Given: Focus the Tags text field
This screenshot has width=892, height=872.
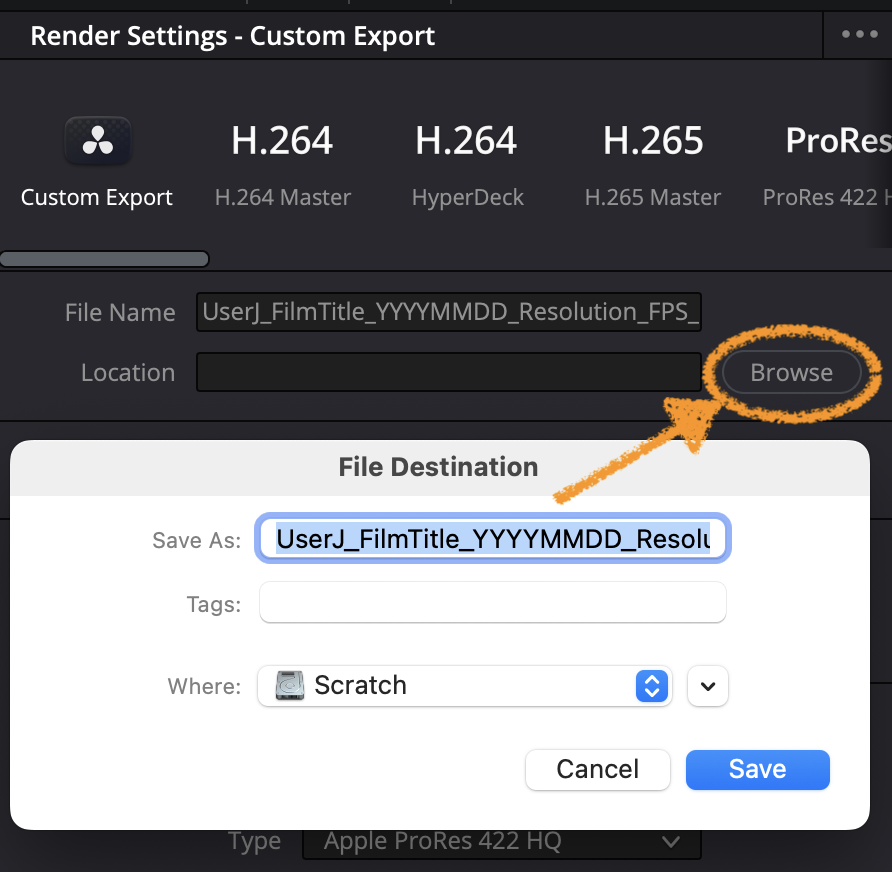Looking at the screenshot, I should pos(492,604).
